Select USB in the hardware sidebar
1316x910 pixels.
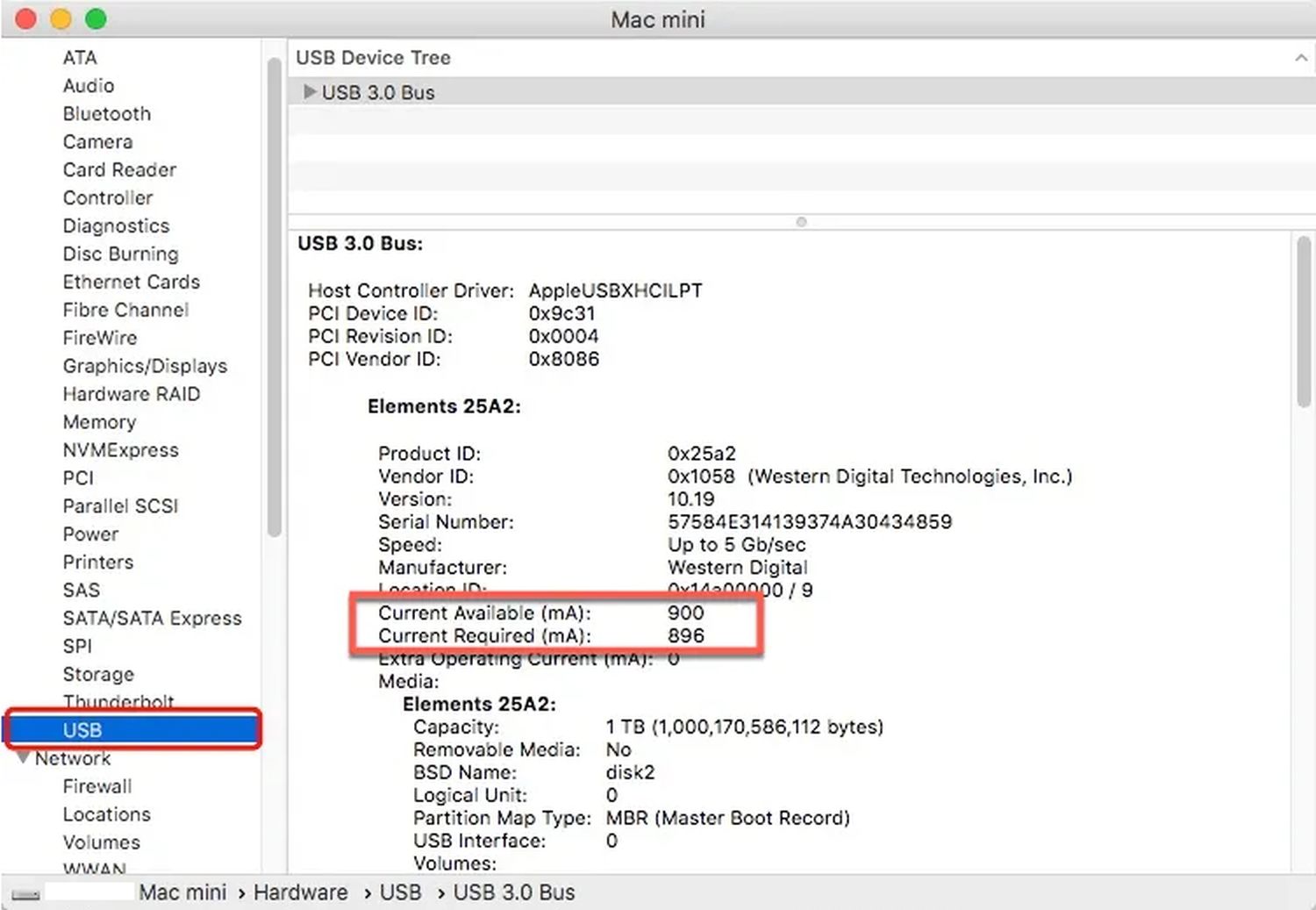[x=82, y=730]
